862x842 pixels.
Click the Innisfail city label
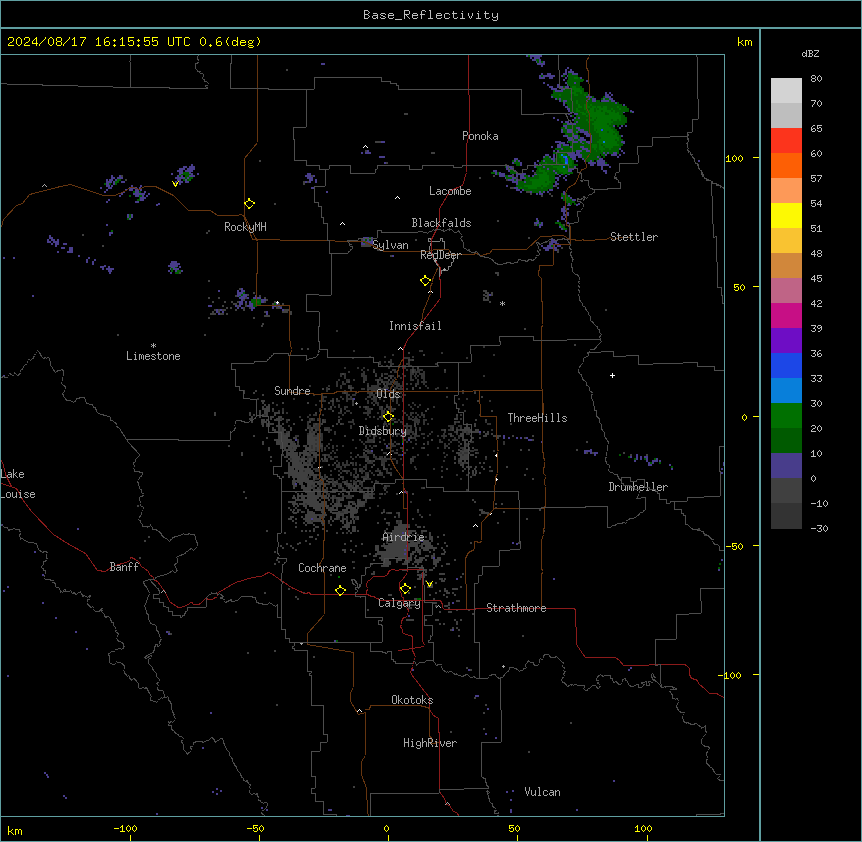(x=415, y=326)
